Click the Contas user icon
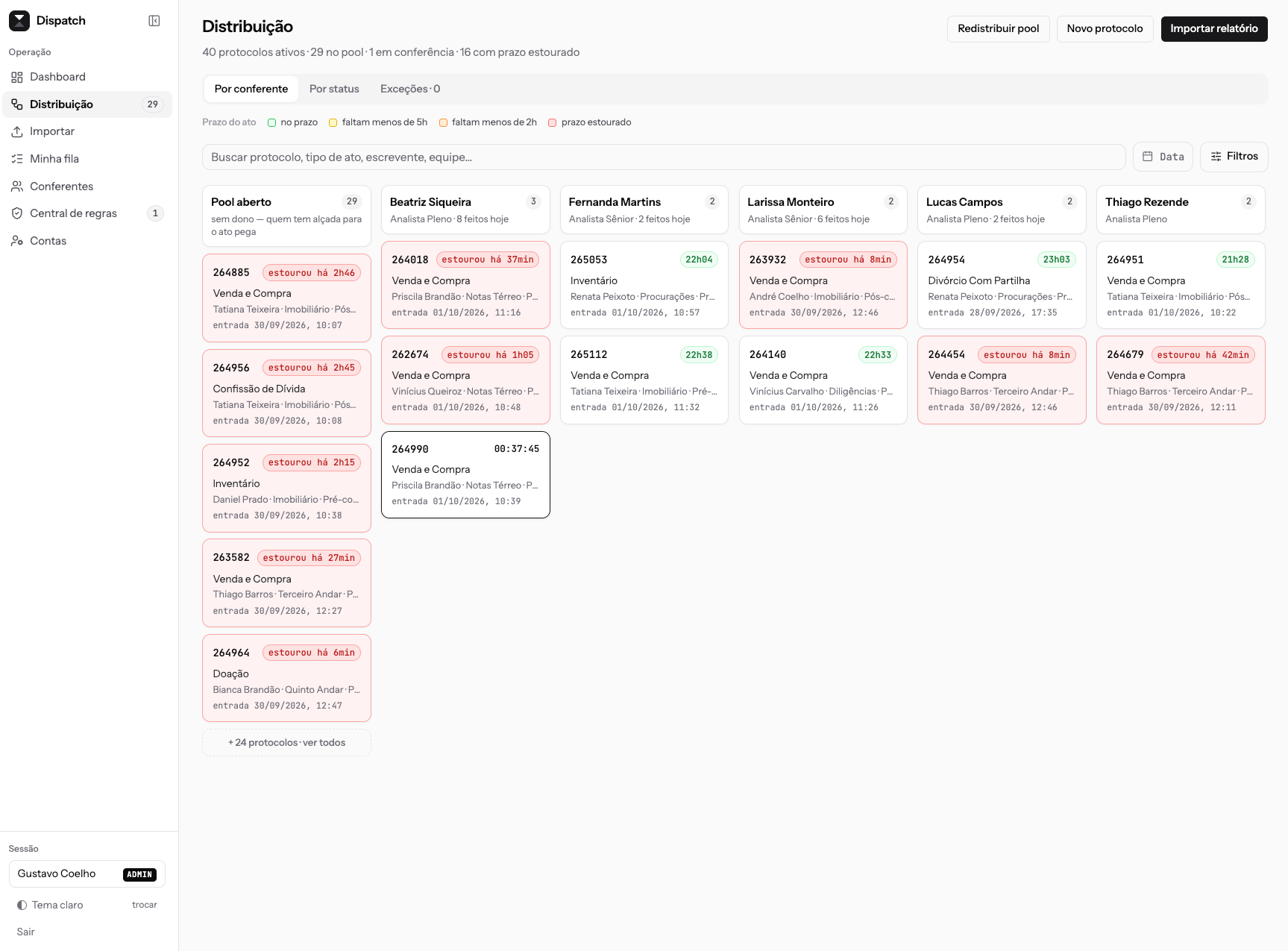This screenshot has height=951, width=1288. coord(17,241)
